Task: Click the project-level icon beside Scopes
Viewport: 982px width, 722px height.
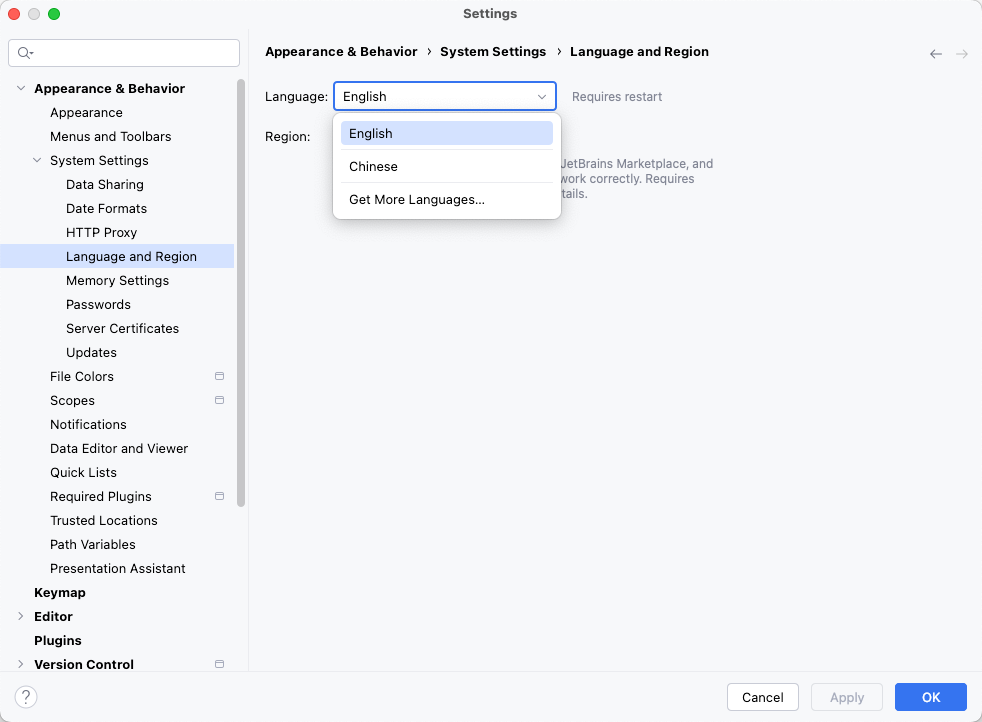Action: (219, 400)
